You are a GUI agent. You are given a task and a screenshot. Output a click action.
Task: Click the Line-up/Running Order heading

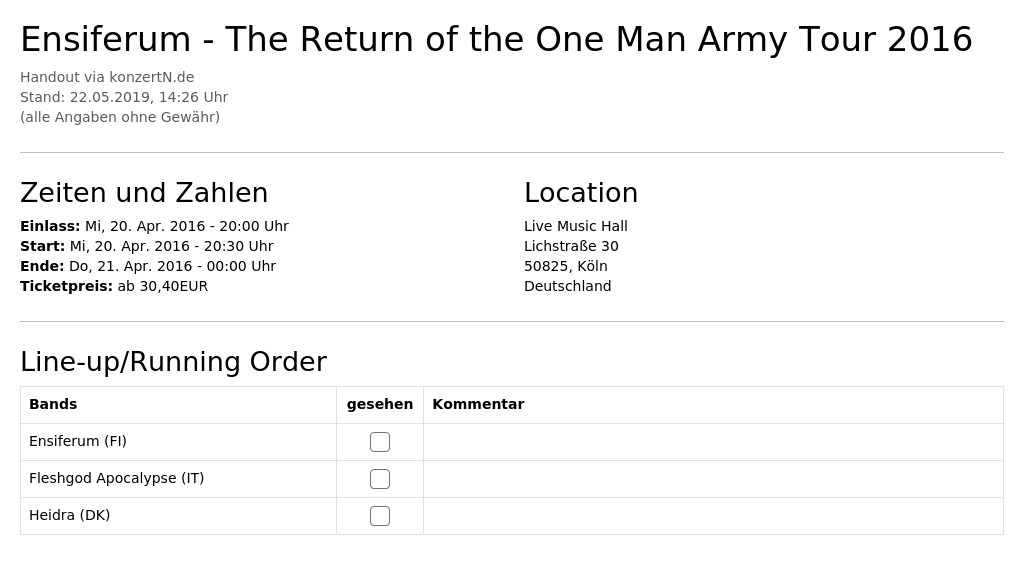pyautogui.click(x=174, y=361)
